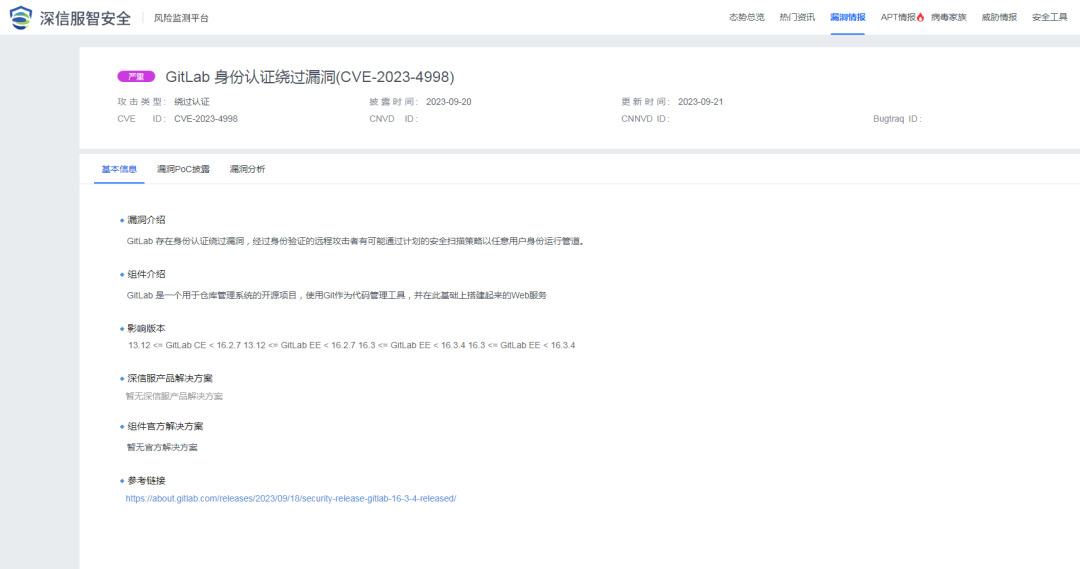This screenshot has width=1080, height=569.
Task: Click the 漏洞介绍 section heading
Action: pyautogui.click(x=146, y=220)
